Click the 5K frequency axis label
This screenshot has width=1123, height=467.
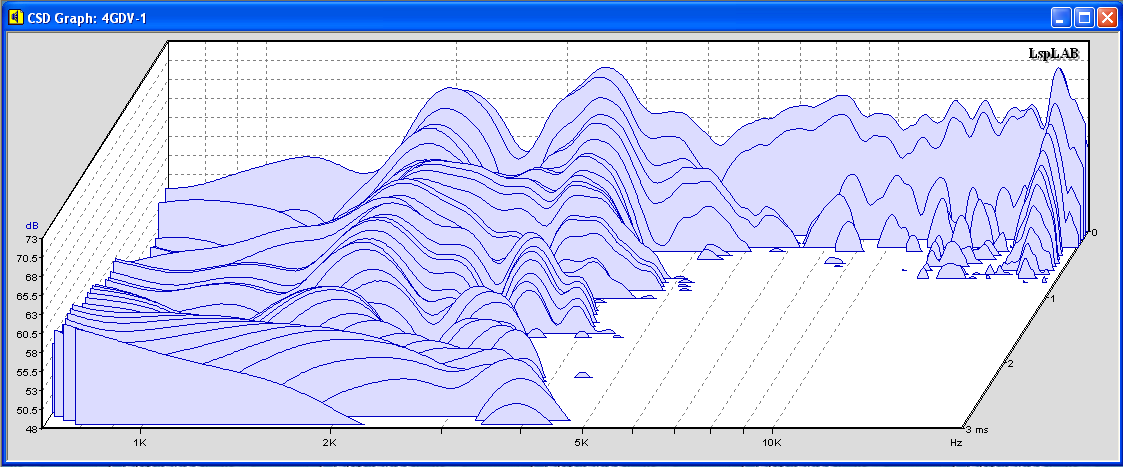click(x=582, y=443)
